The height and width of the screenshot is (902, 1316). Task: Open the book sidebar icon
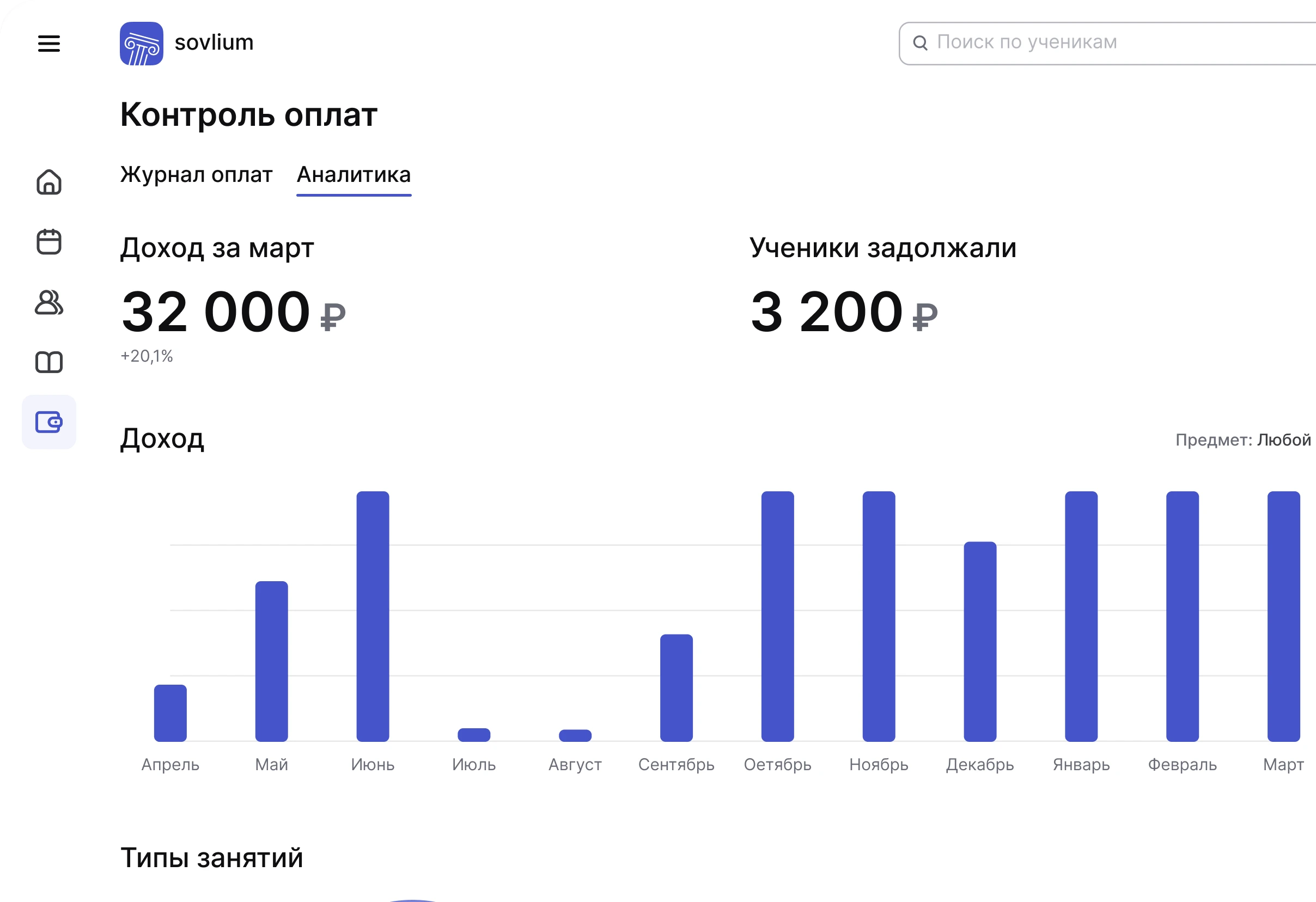[x=48, y=362]
